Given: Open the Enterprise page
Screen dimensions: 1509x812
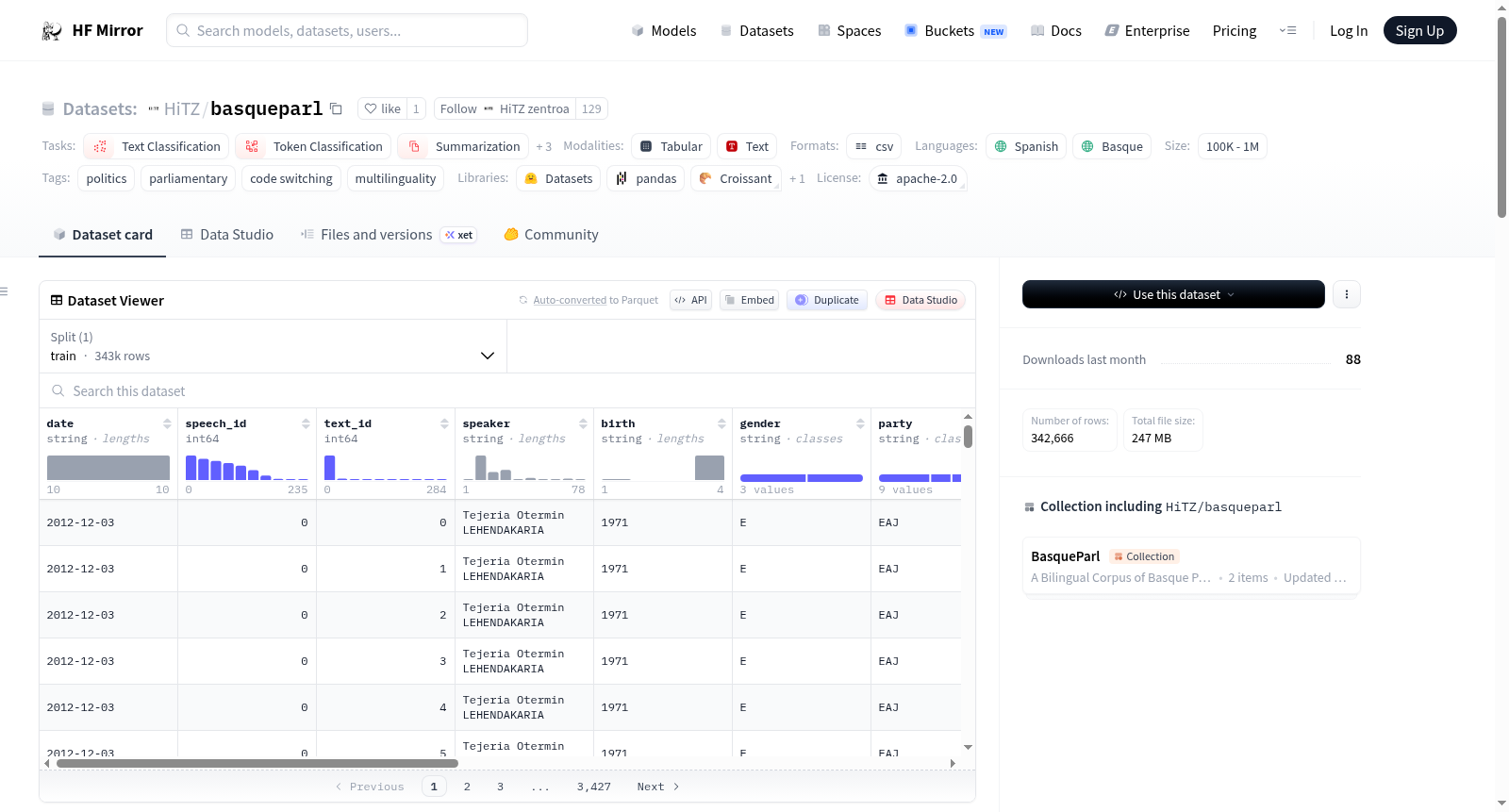Looking at the screenshot, I should tap(1147, 31).
